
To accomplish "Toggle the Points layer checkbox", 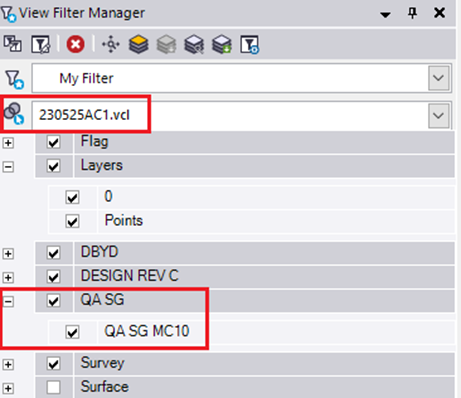I will [x=72, y=221].
